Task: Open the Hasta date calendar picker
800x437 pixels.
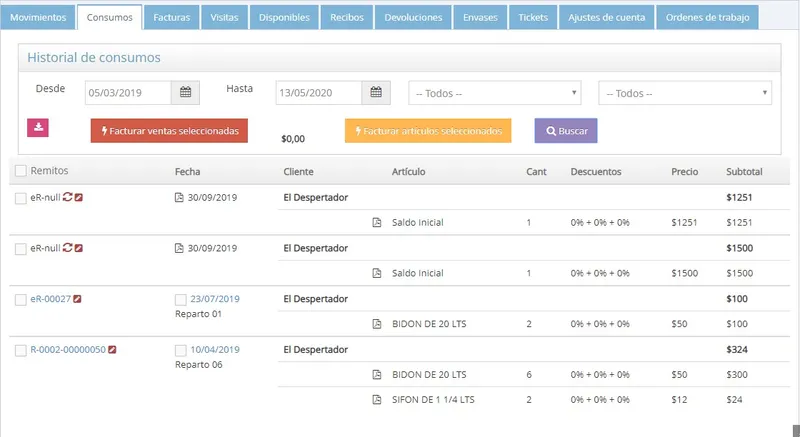Action: [376, 93]
